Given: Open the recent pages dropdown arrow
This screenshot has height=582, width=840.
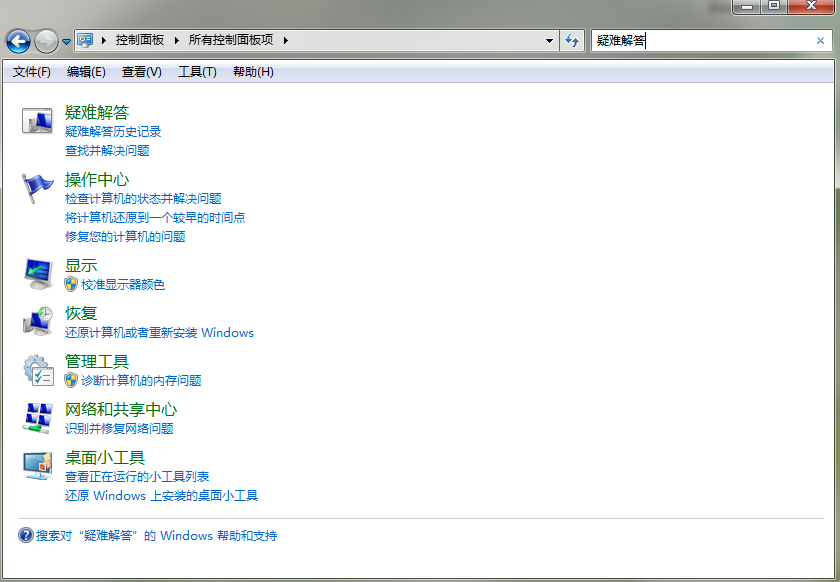Looking at the screenshot, I should [x=66, y=41].
